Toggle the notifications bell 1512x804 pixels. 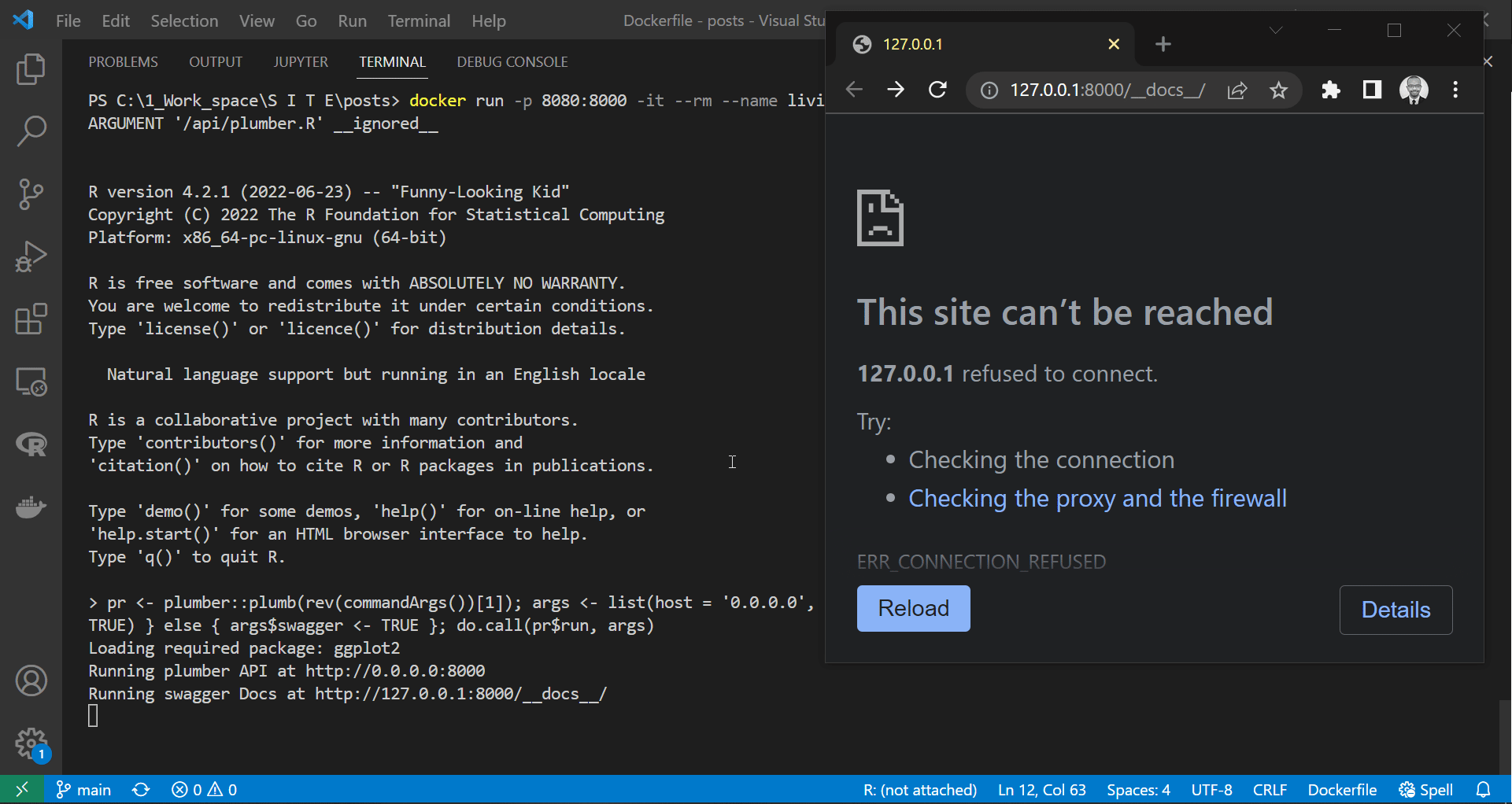pyautogui.click(x=1484, y=789)
